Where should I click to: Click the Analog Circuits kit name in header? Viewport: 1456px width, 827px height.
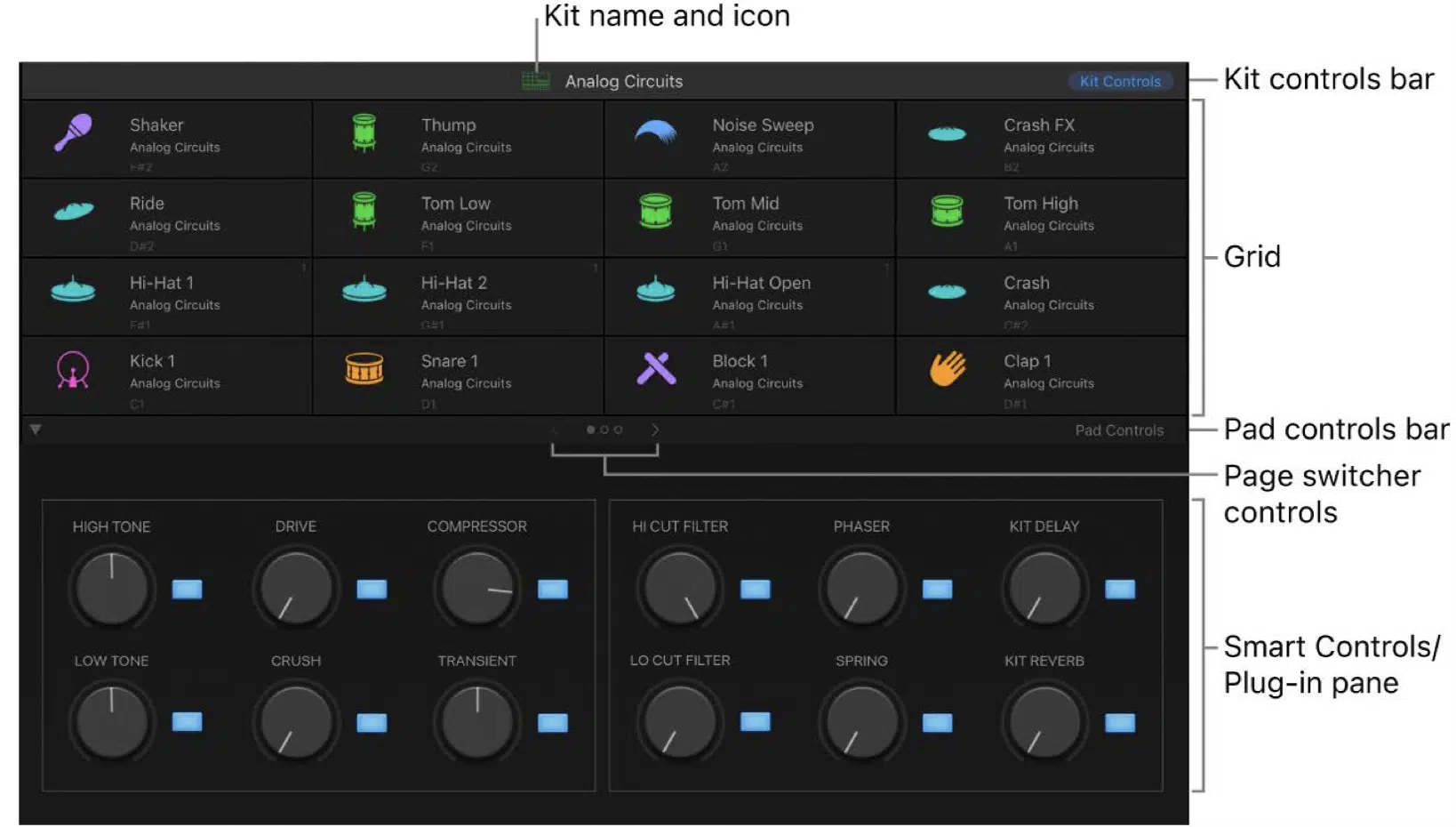click(624, 81)
